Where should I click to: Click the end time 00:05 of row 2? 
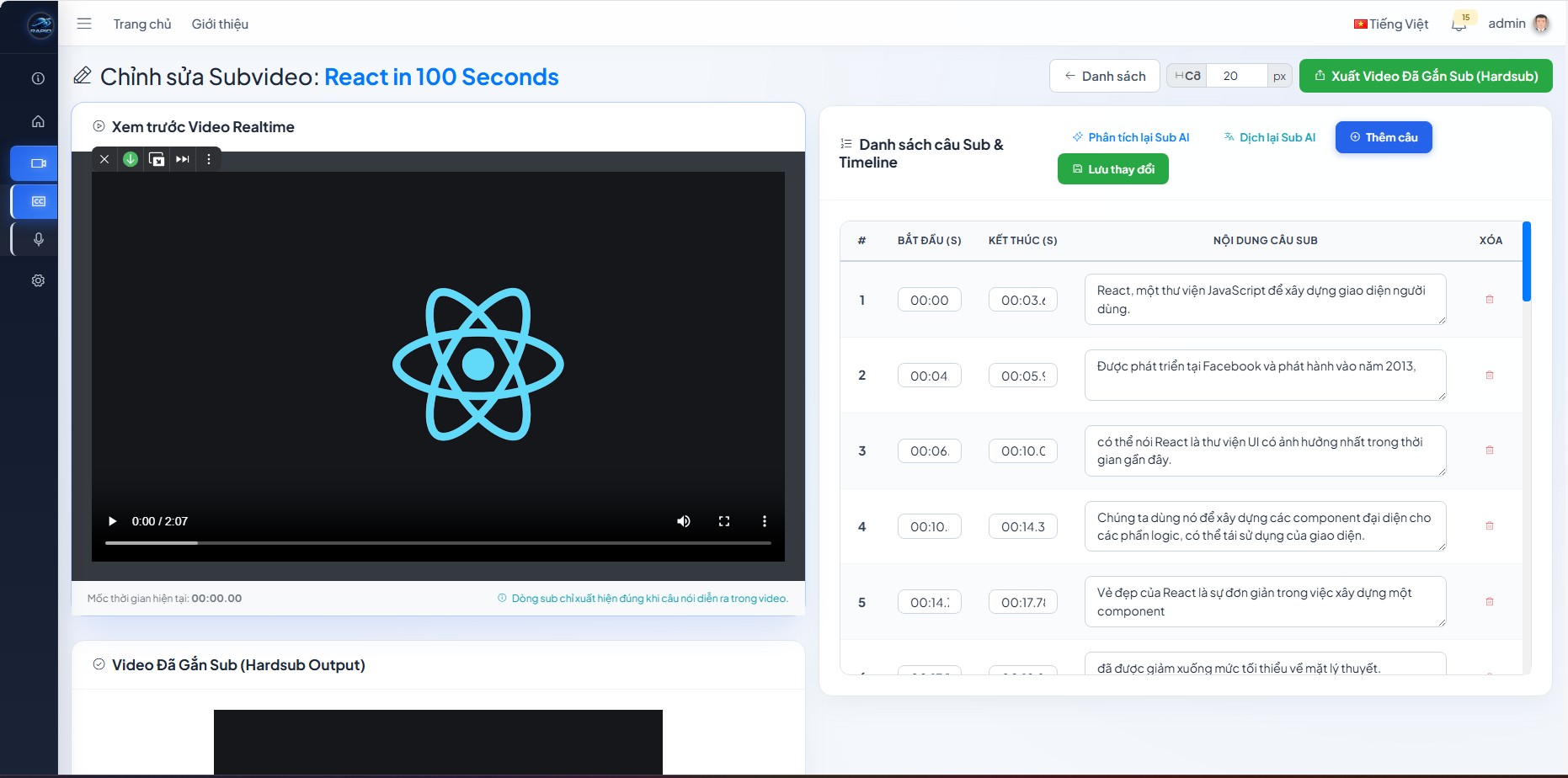[1023, 376]
